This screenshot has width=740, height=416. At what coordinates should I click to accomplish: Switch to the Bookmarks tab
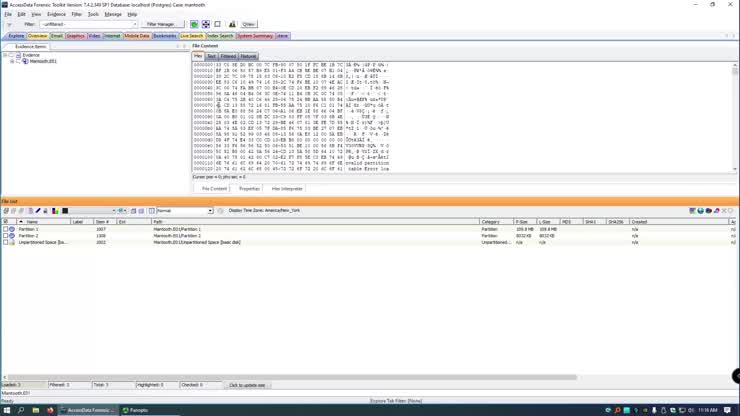(164, 36)
